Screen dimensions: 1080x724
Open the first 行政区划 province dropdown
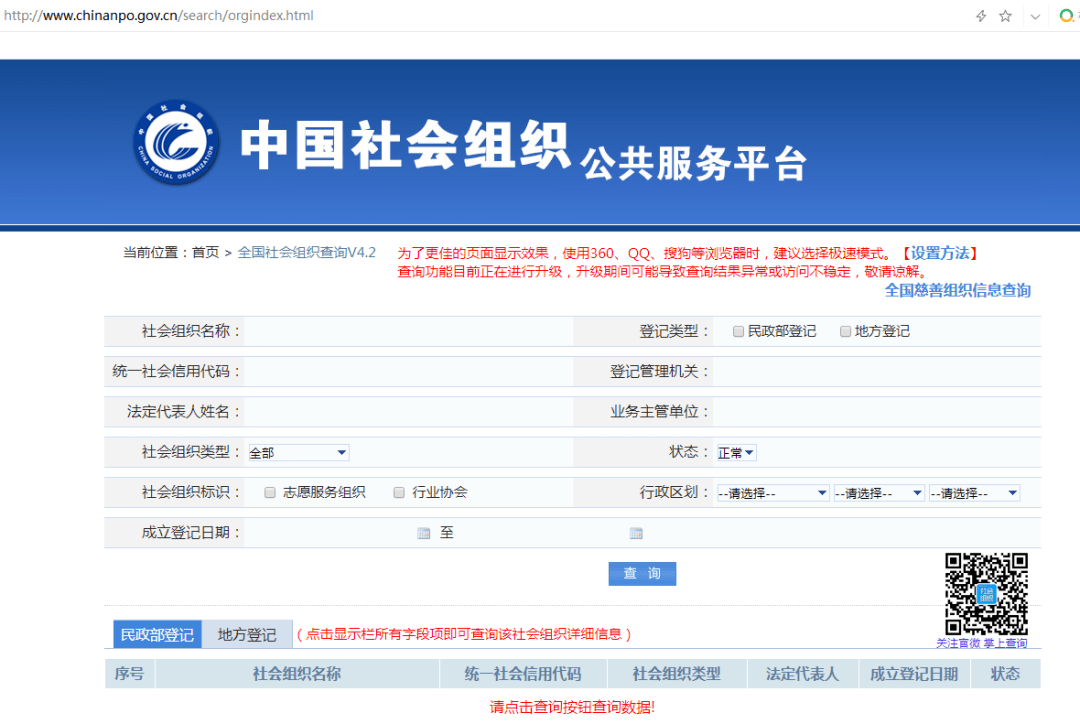tap(772, 493)
